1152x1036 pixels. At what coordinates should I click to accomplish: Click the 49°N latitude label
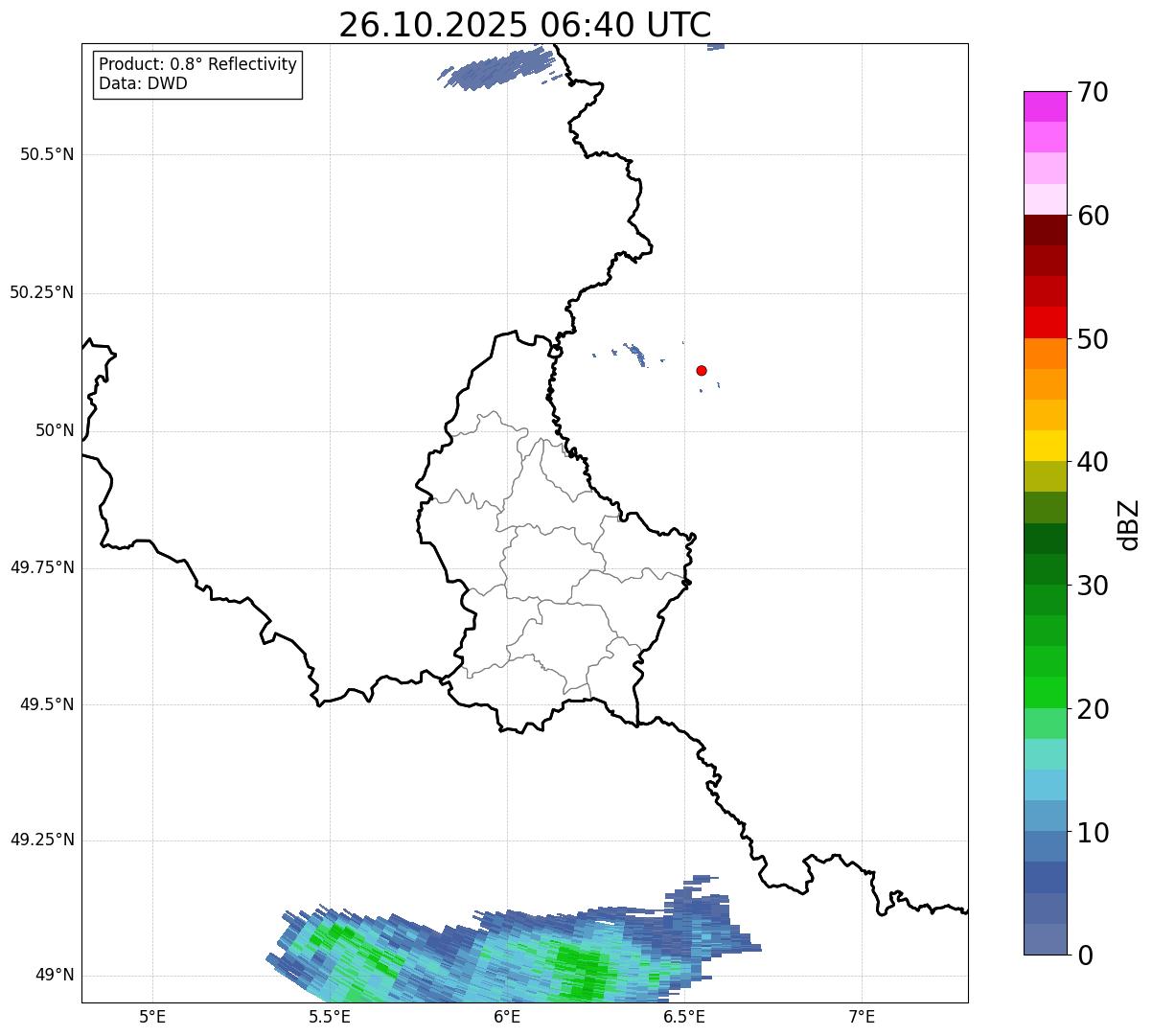point(55,975)
